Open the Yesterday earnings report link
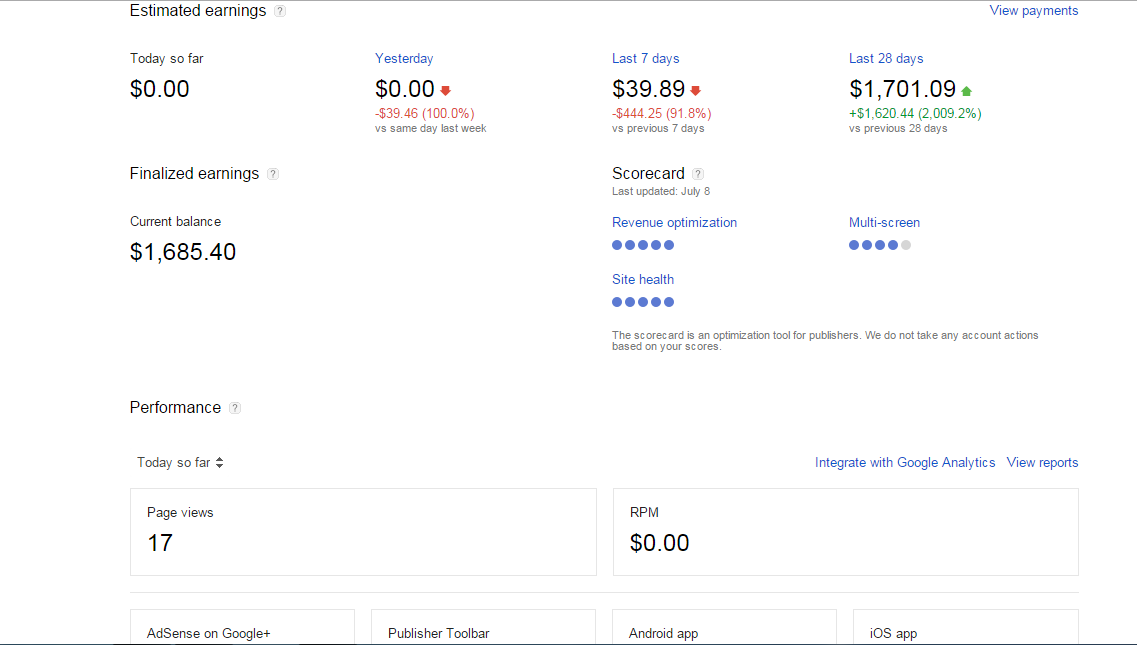The width and height of the screenshot is (1137, 645). (x=404, y=59)
